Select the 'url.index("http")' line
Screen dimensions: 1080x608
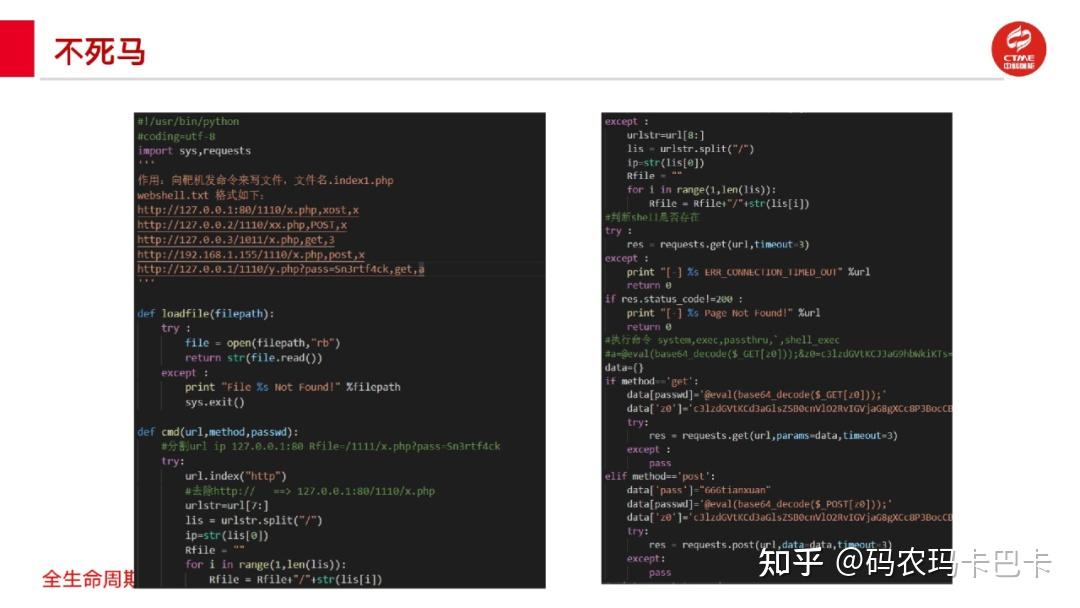tap(236, 476)
